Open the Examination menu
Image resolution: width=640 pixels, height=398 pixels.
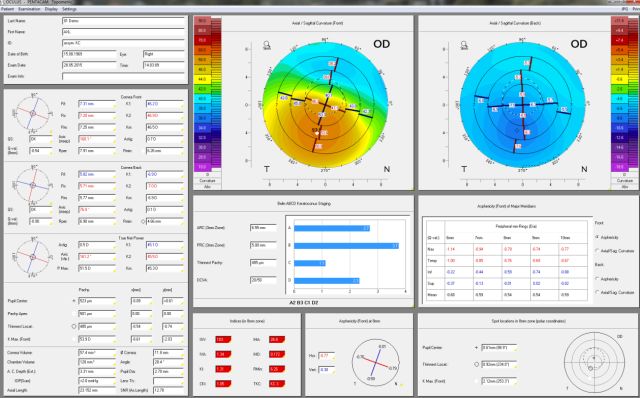point(29,9)
